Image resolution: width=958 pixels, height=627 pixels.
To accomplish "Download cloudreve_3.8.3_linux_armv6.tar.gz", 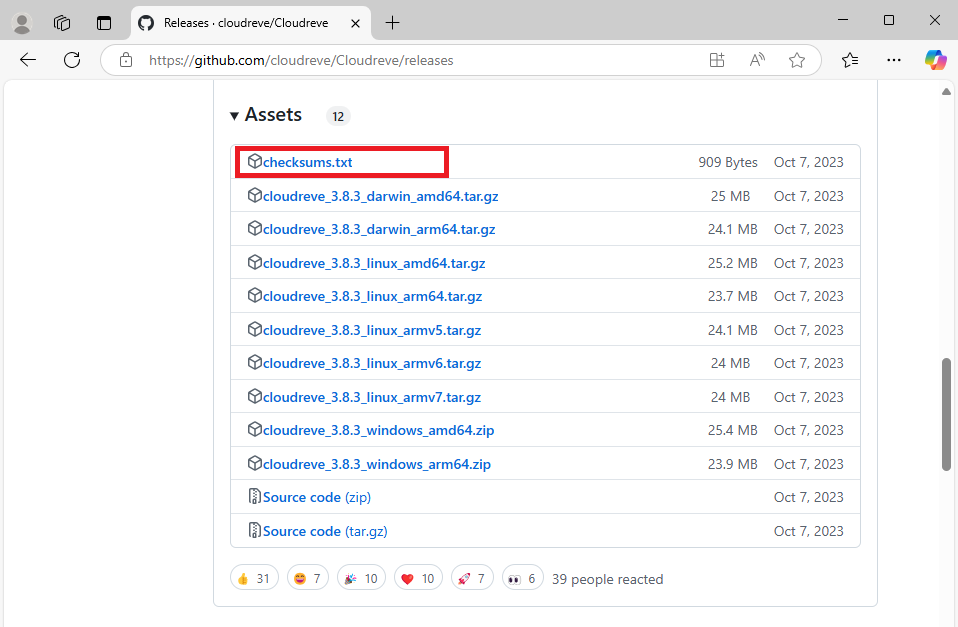I will pos(372,364).
